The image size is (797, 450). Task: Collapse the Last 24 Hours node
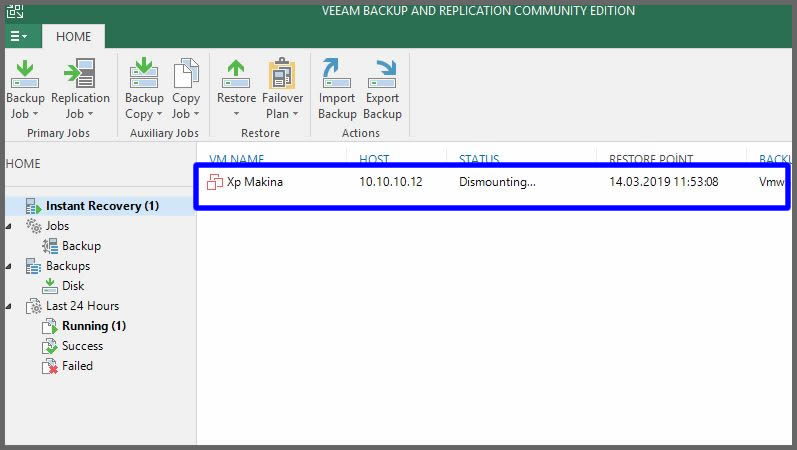9,307
